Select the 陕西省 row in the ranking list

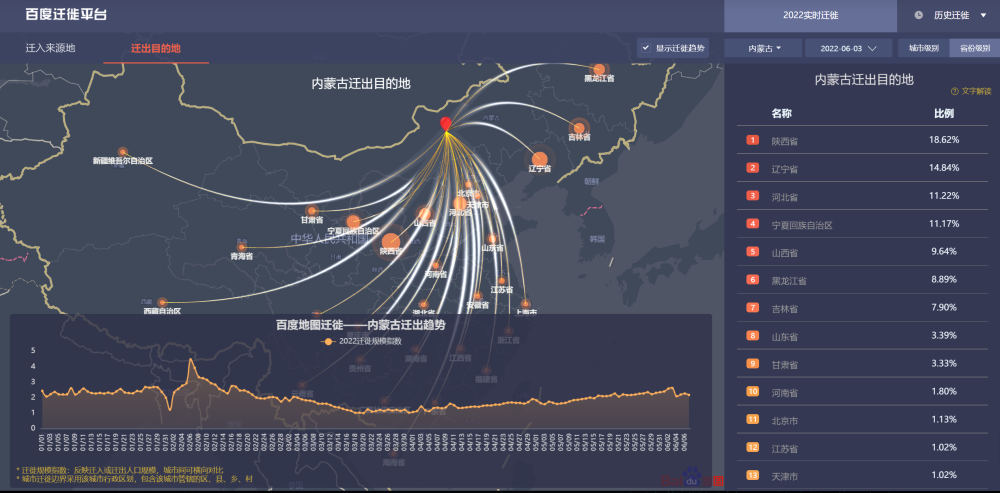(x=862, y=140)
